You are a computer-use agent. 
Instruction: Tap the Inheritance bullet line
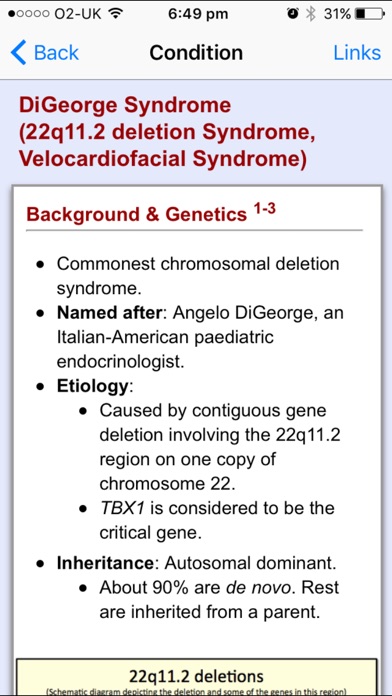click(196, 563)
